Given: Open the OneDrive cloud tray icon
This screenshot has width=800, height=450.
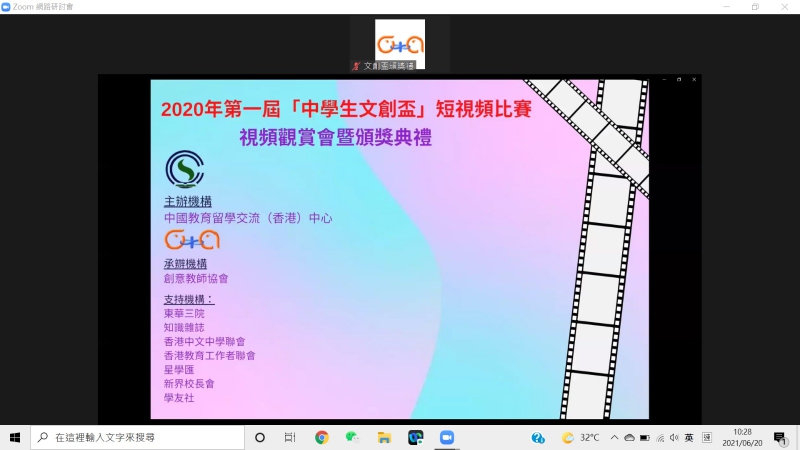Looking at the screenshot, I should pos(630,438).
